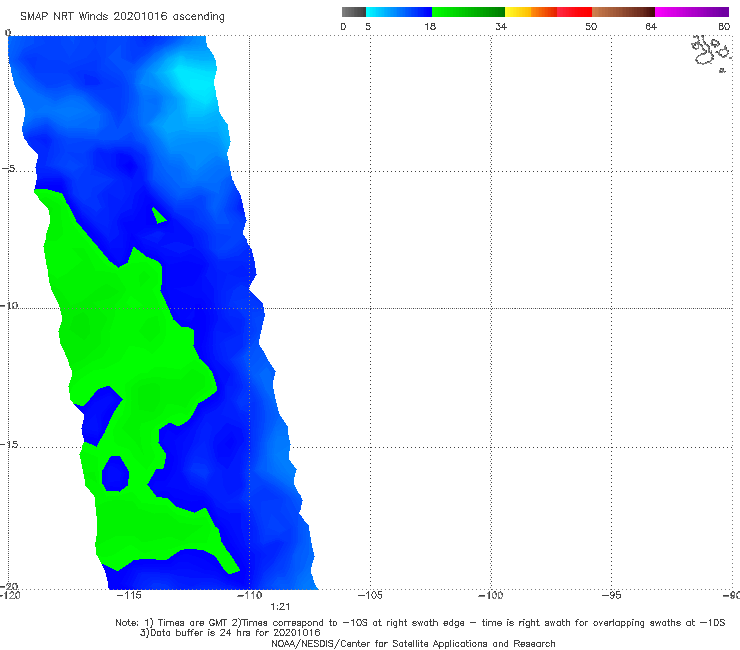
Task: Click the longitude label '-95'
Action: (612, 595)
